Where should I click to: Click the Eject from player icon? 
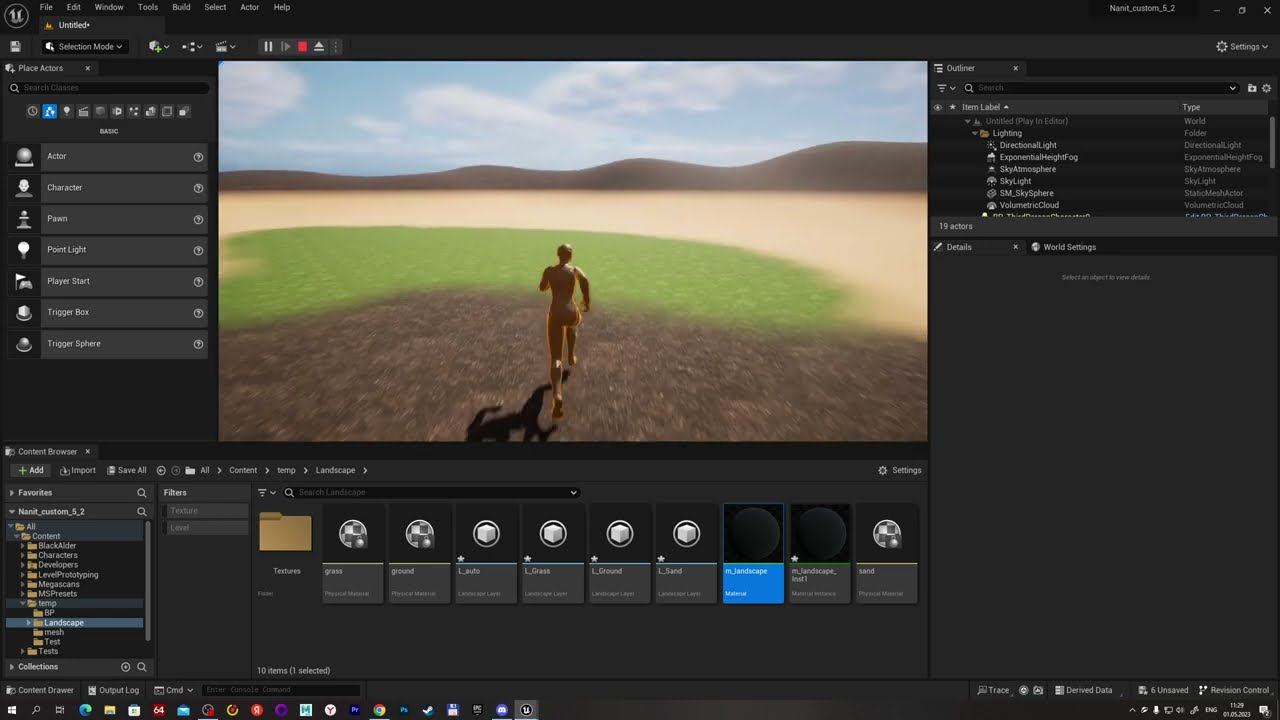tap(319, 47)
